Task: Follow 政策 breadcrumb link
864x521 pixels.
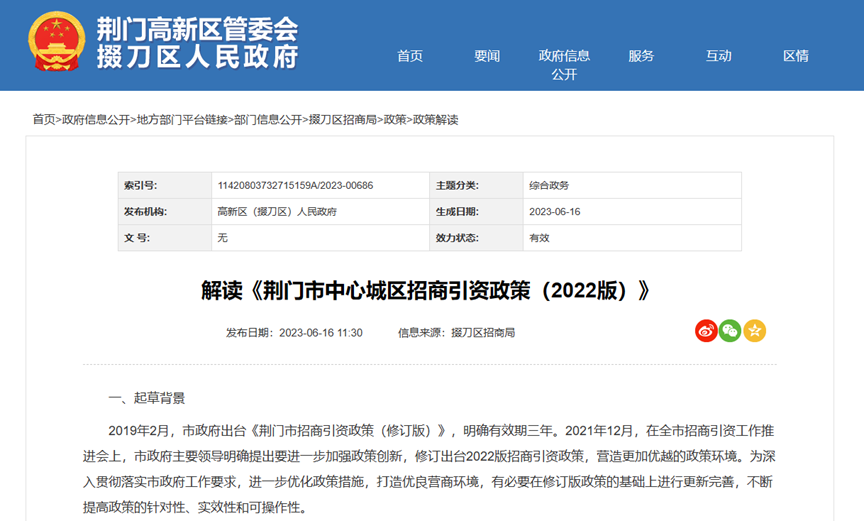Action: pyautogui.click(x=395, y=120)
